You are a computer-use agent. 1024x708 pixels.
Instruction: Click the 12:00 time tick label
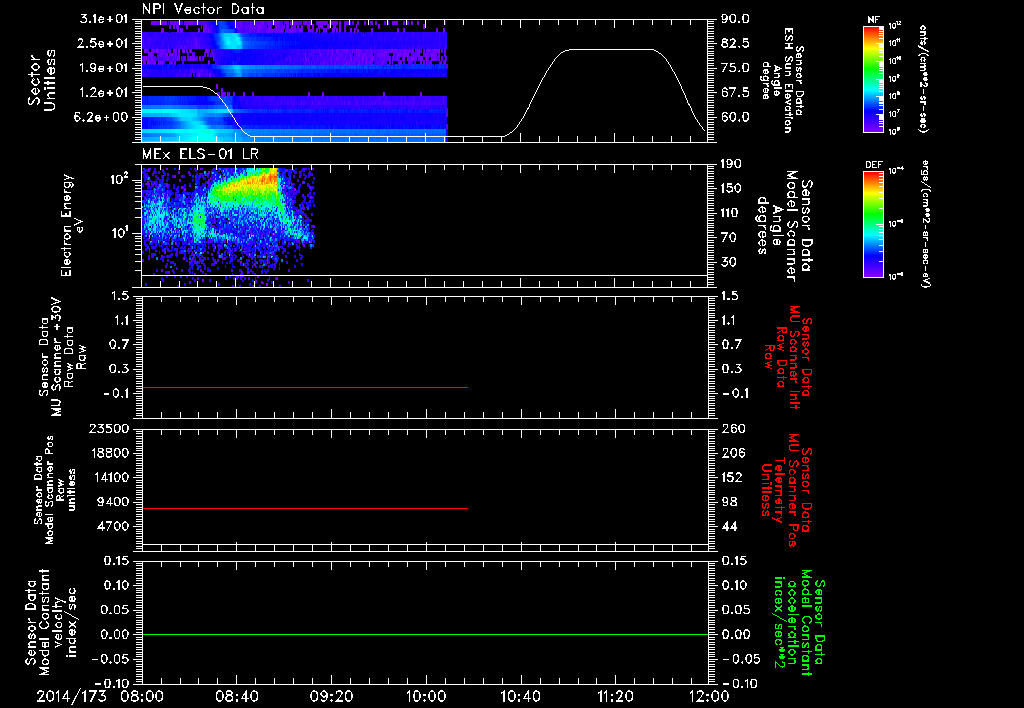(x=709, y=696)
